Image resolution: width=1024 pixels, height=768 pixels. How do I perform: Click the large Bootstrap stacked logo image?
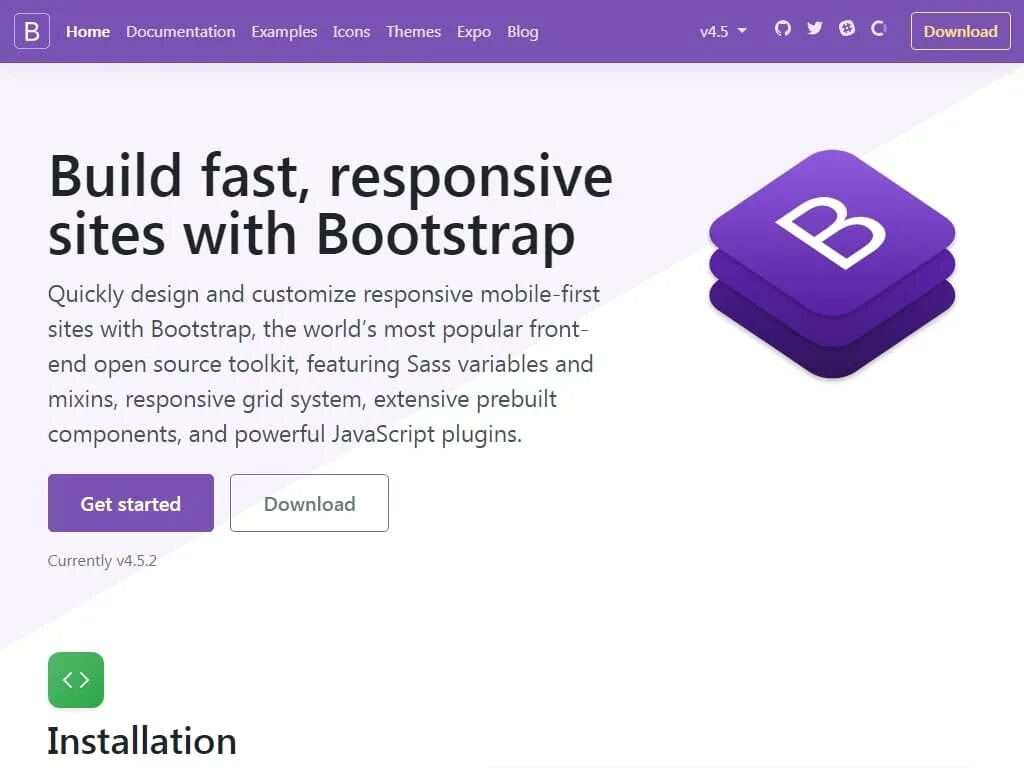[832, 264]
